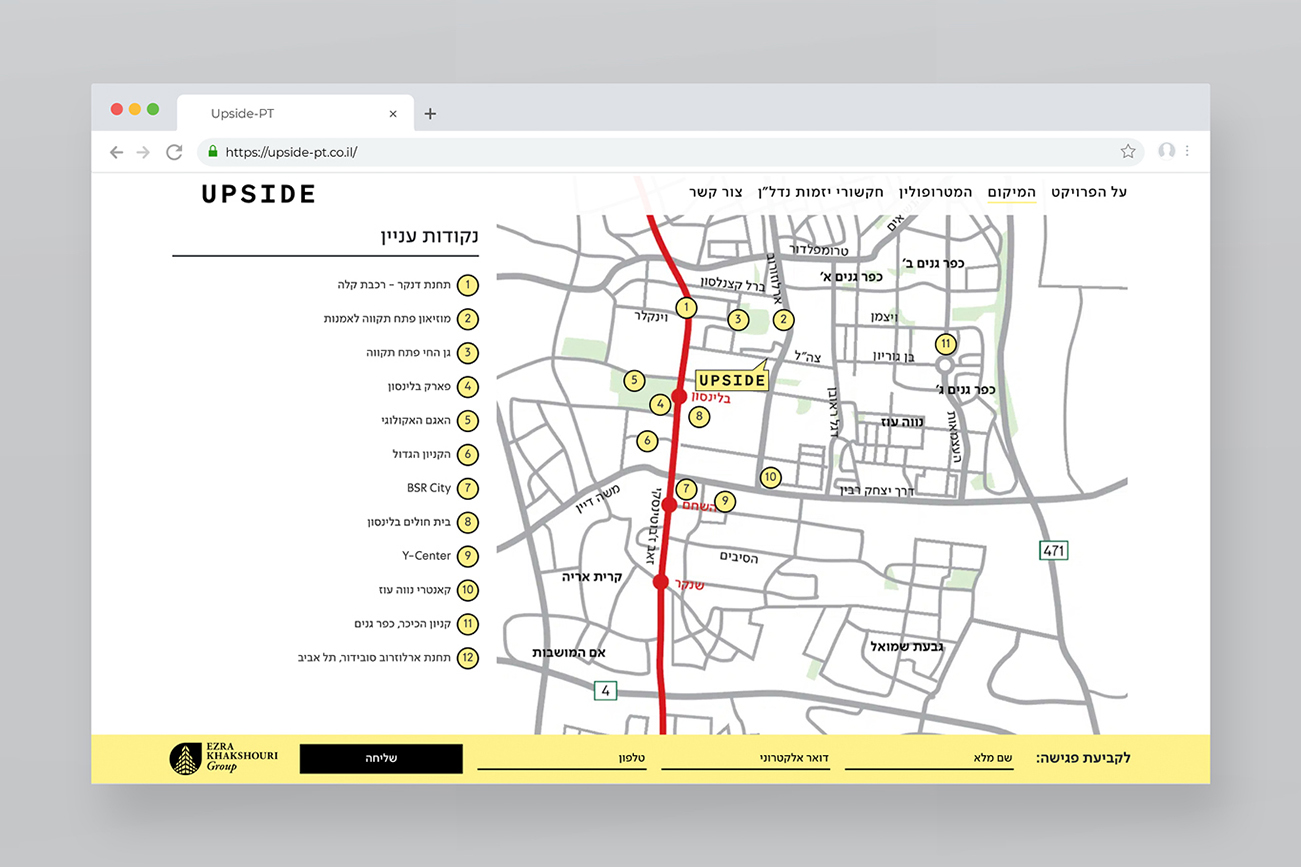
Task: Click map marker number 1
Action: coord(685,308)
